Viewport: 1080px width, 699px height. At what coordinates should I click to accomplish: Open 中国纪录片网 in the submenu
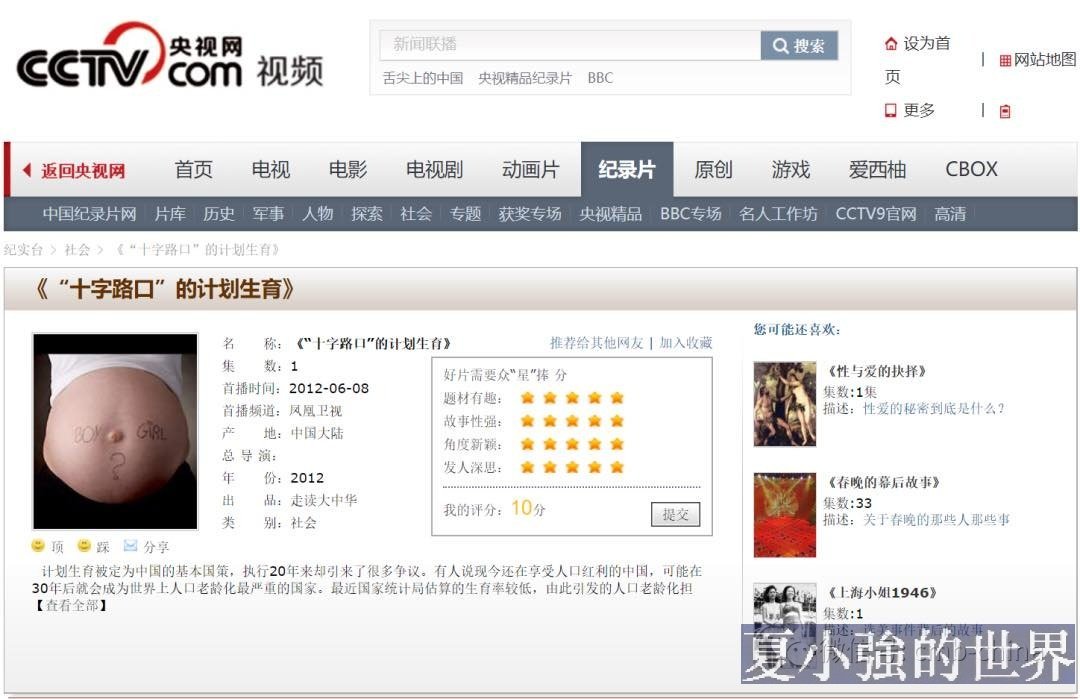pos(90,214)
